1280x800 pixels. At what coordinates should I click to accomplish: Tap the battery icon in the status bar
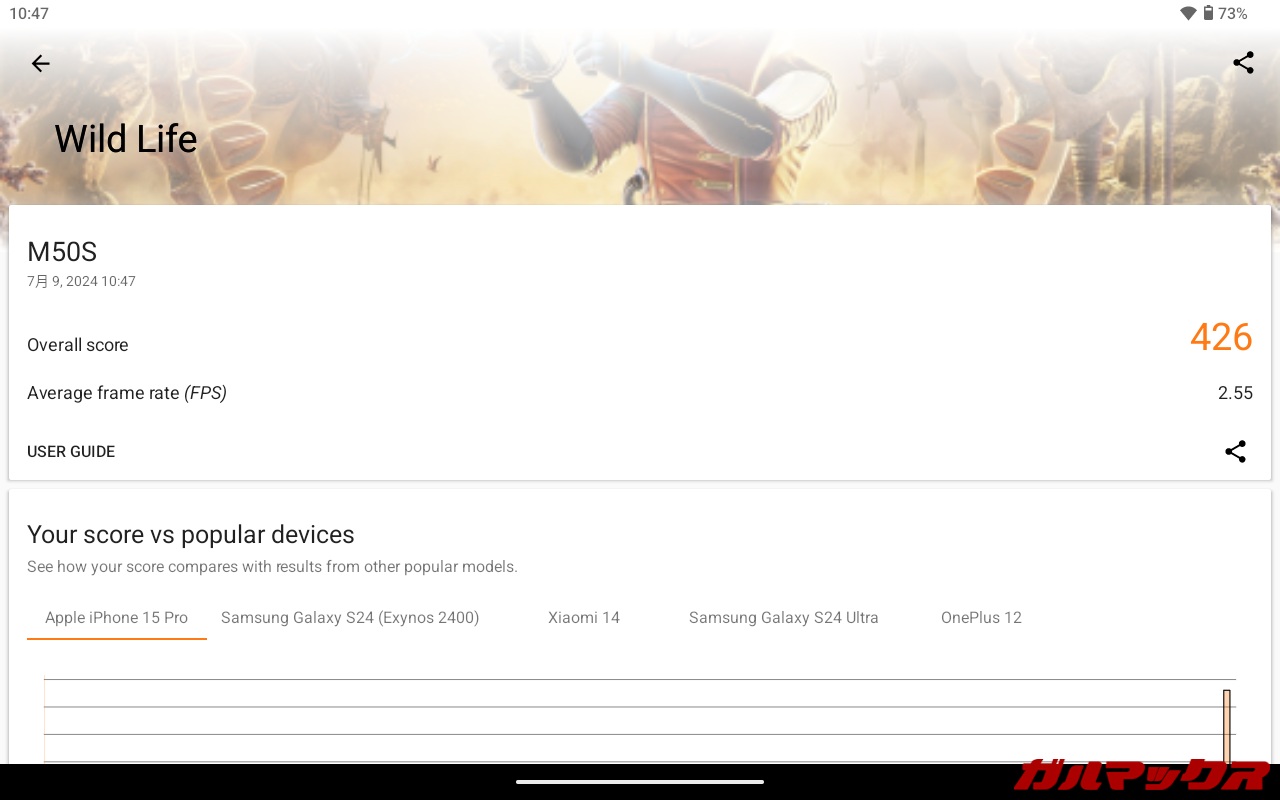1208,14
